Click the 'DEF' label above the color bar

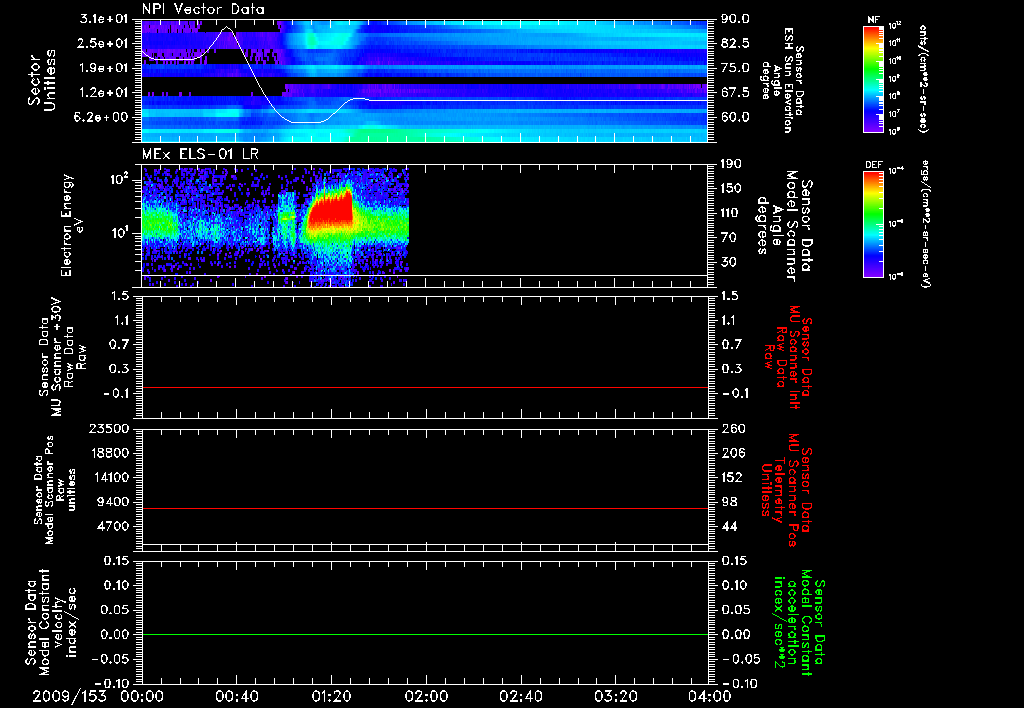point(874,165)
